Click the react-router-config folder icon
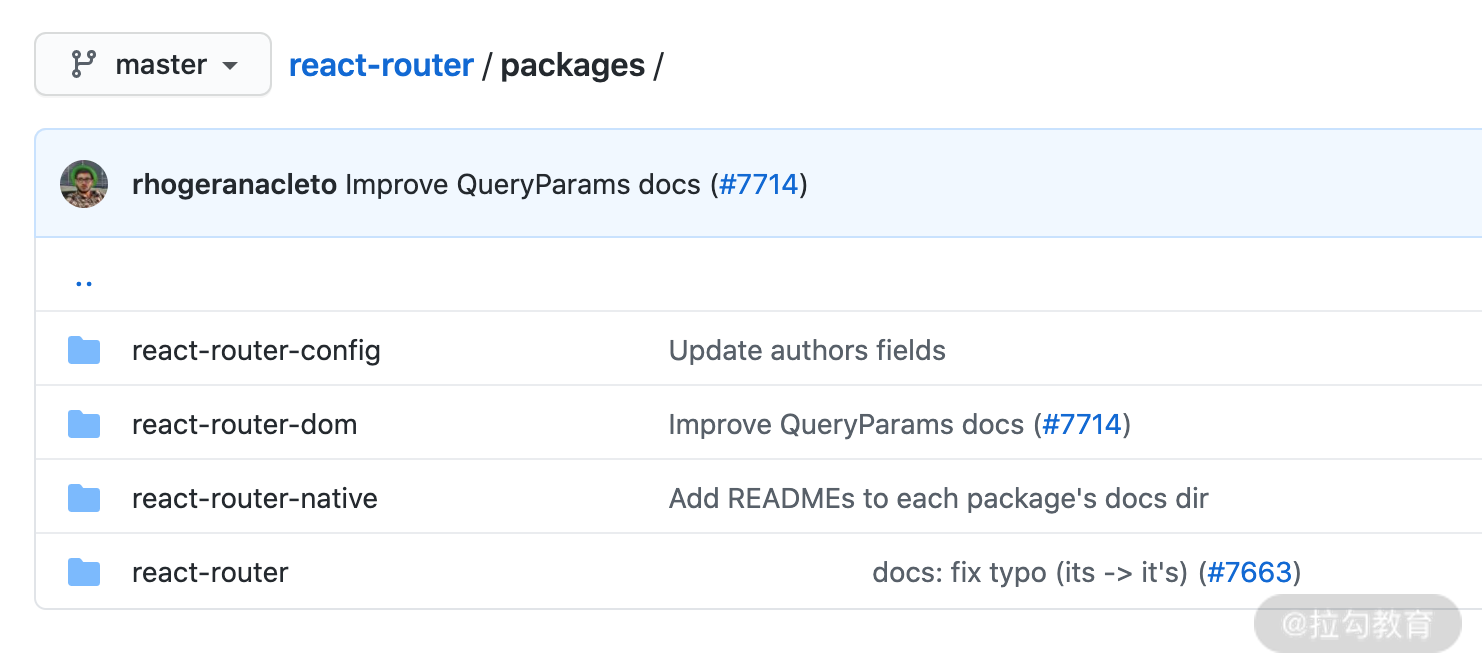The height and width of the screenshot is (672, 1482). [84, 351]
